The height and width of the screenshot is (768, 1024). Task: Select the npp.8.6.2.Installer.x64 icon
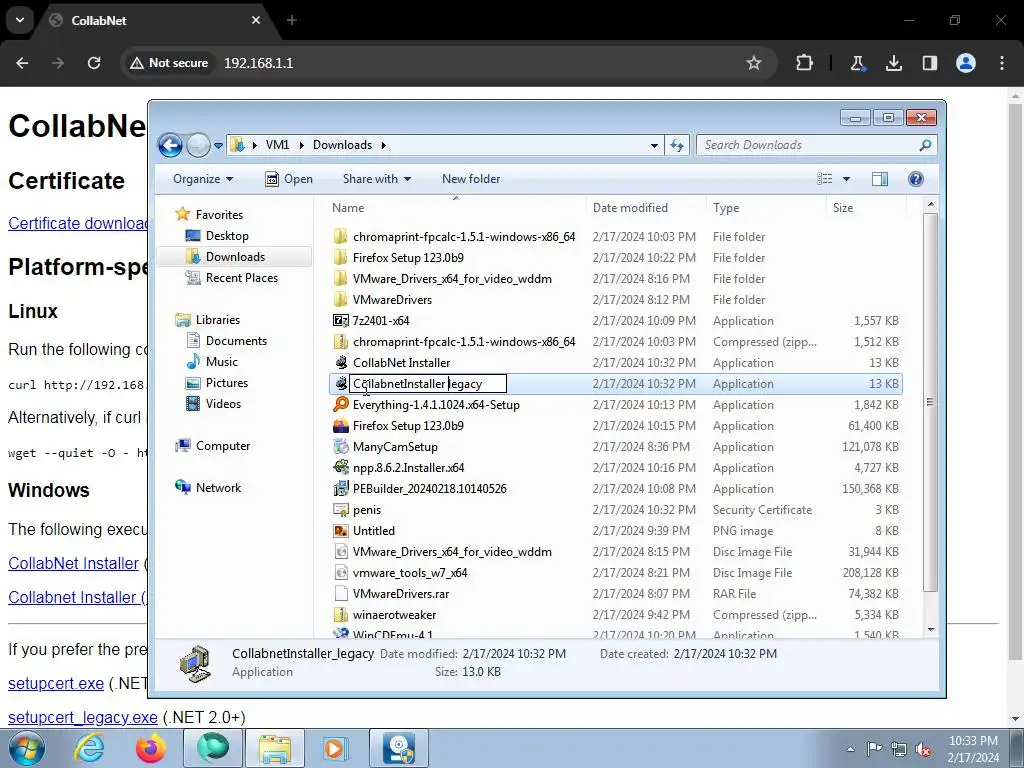click(x=340, y=468)
